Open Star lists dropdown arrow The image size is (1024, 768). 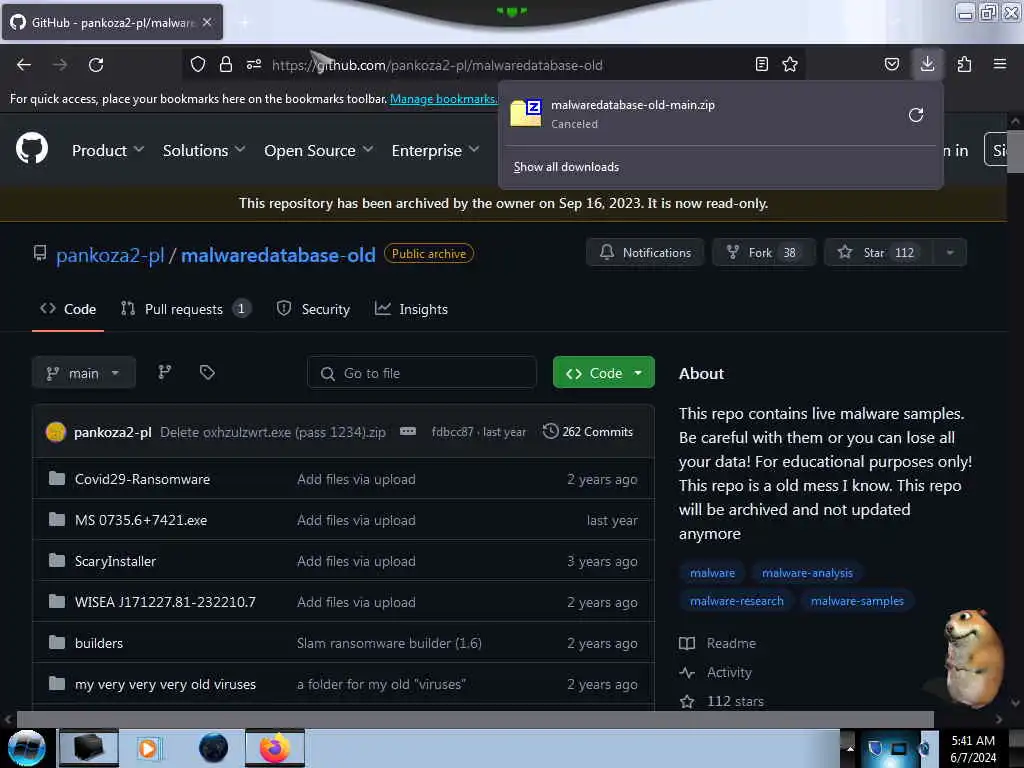pos(950,252)
